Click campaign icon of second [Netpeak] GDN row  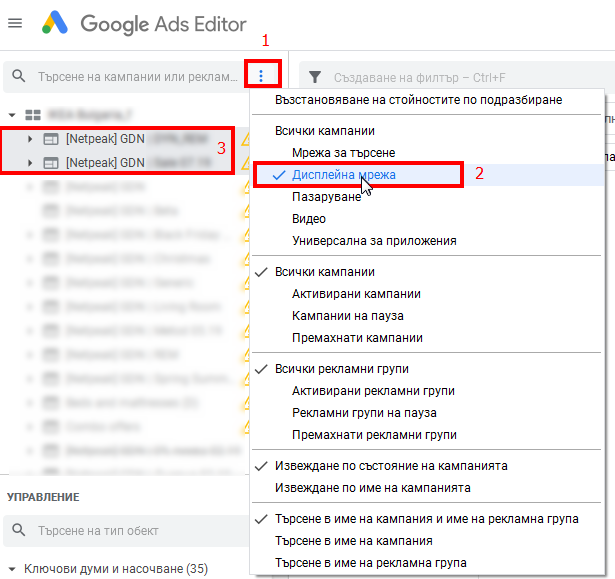(x=51, y=163)
